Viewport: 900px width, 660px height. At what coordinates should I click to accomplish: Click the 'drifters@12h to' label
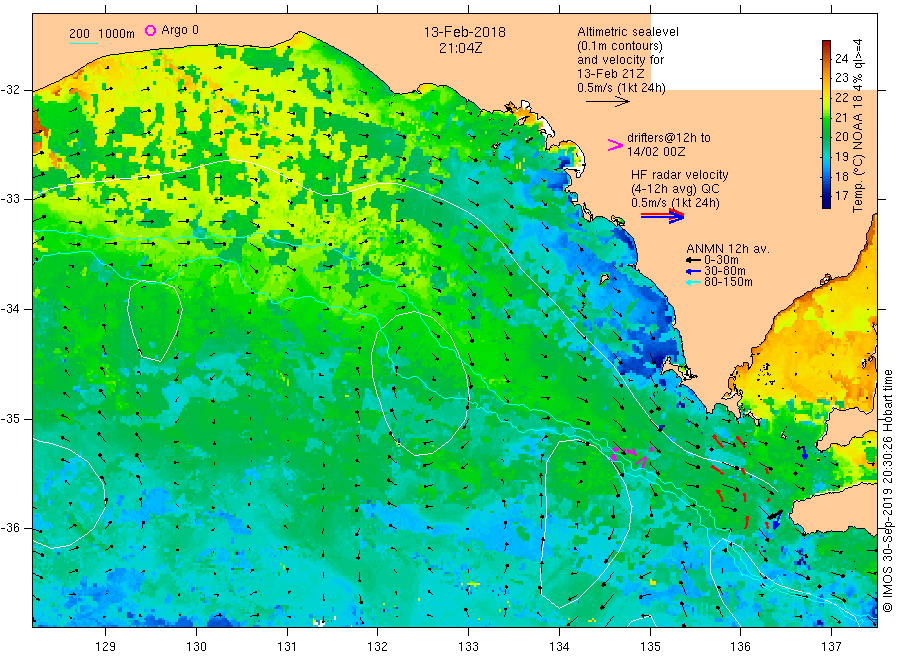click(x=669, y=138)
